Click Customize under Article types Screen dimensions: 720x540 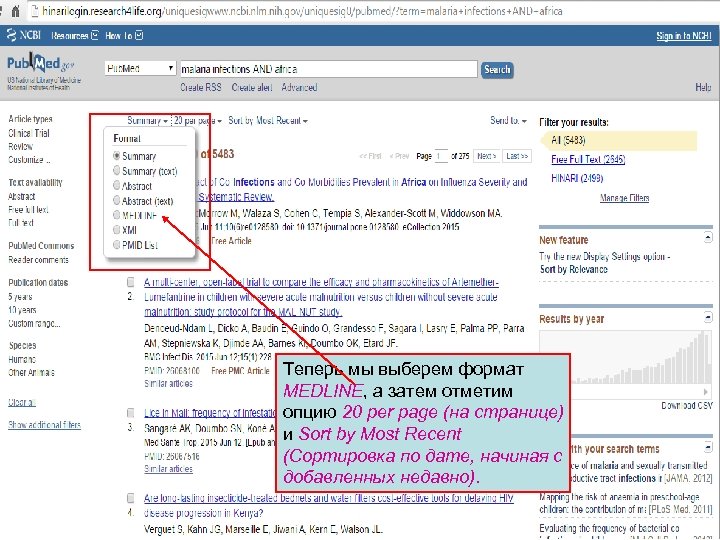29,160
